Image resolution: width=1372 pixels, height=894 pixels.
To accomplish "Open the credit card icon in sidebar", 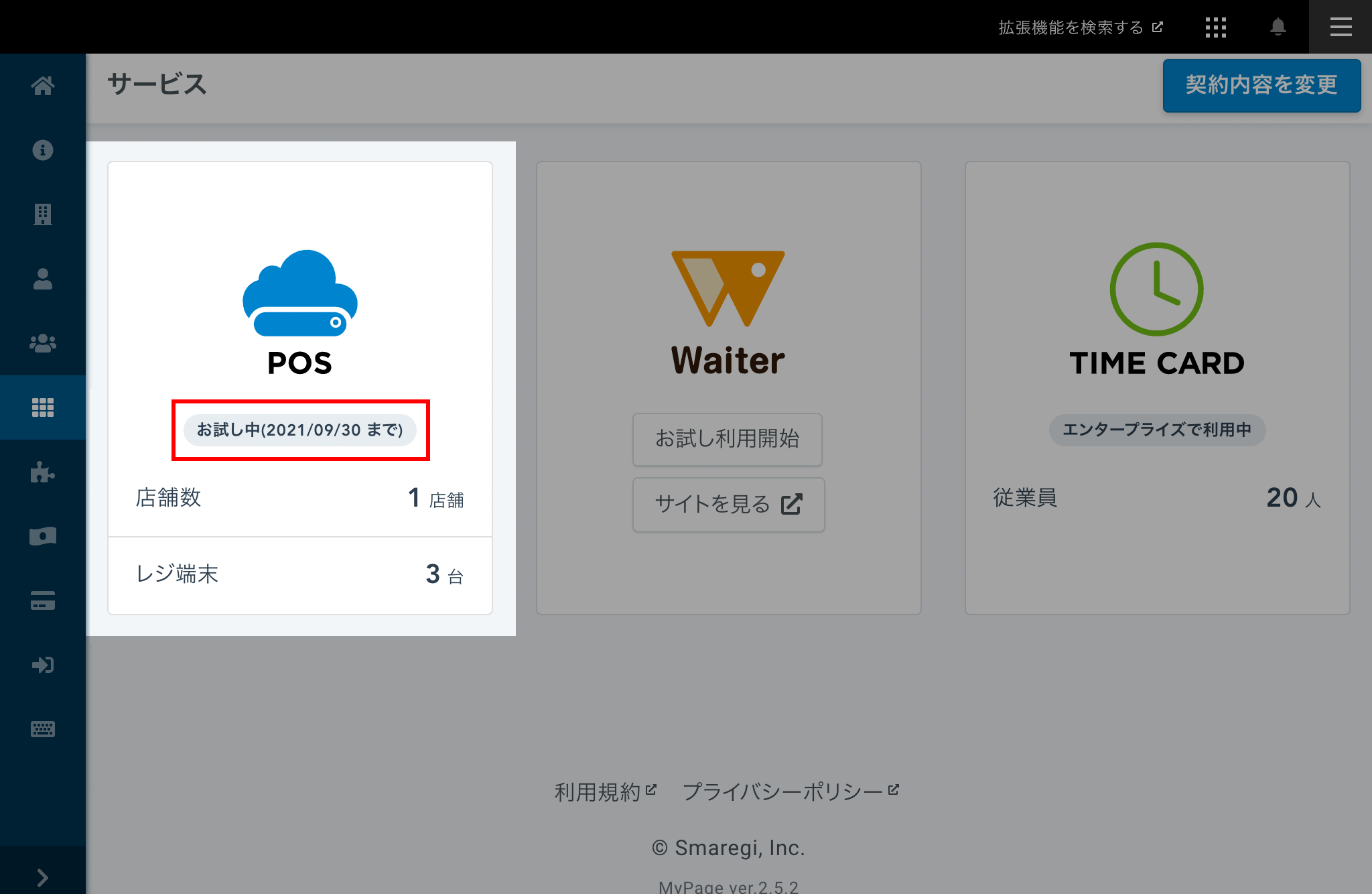I will (43, 600).
